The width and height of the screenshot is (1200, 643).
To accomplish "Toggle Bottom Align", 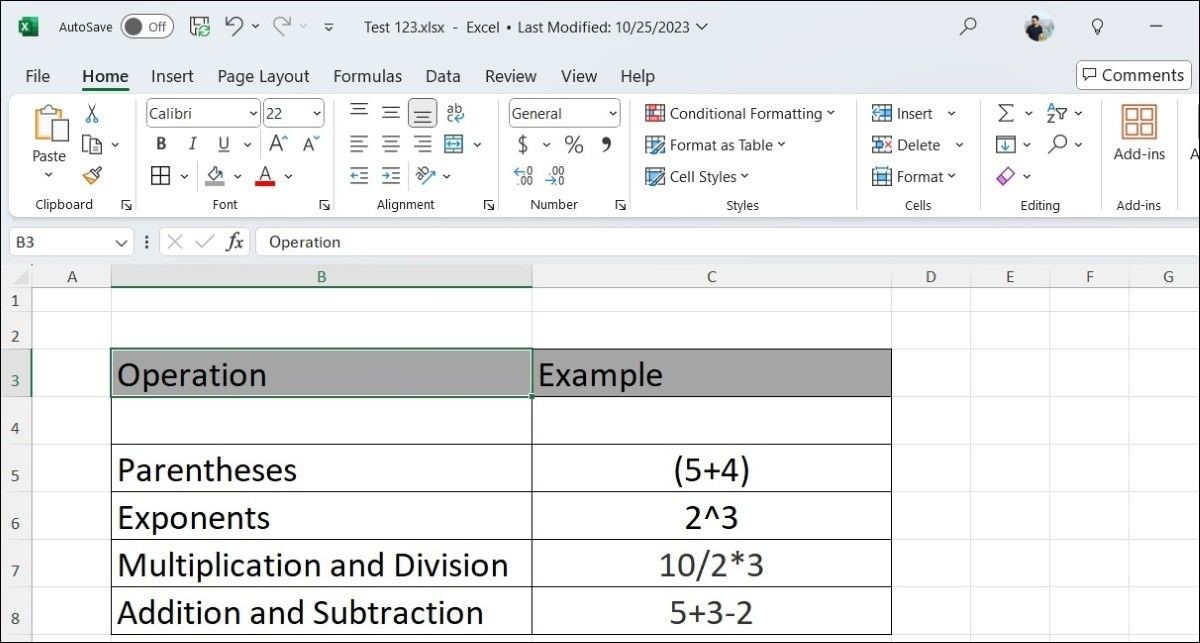I will 423,113.
